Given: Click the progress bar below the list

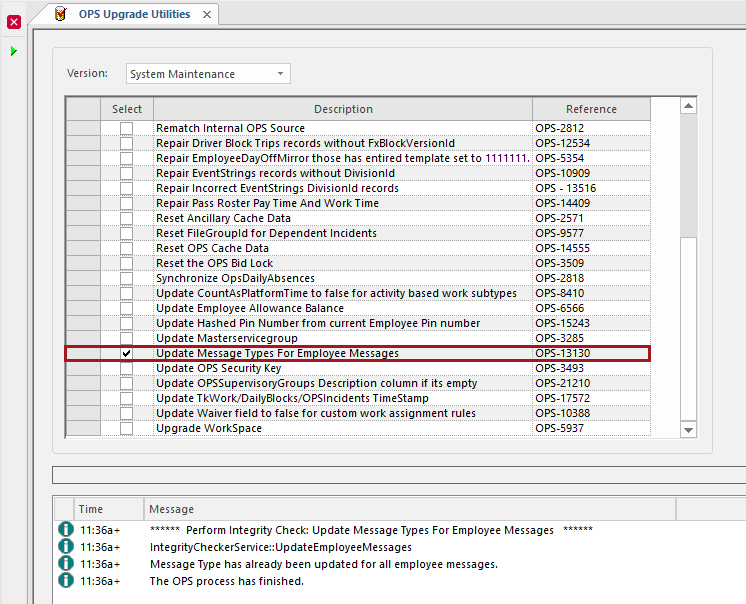Looking at the screenshot, I should click(399, 475).
